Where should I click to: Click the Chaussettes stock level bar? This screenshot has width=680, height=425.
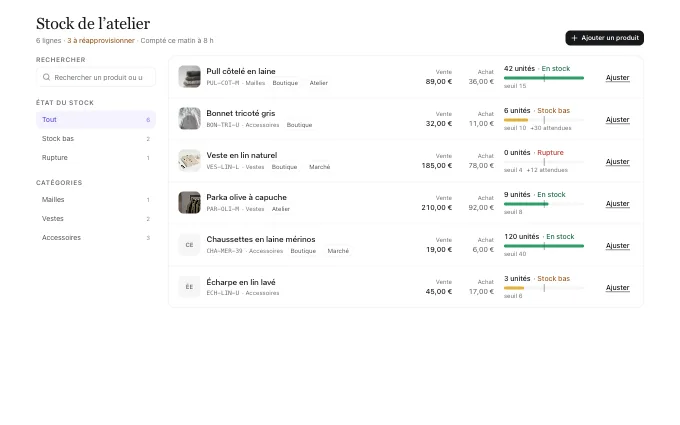[544, 246]
